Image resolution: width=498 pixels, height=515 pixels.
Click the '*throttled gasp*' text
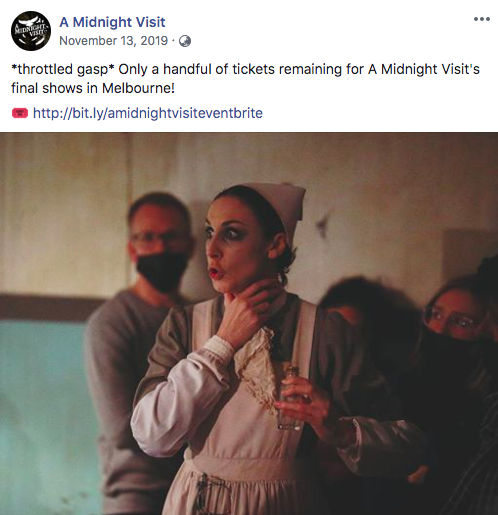point(63,69)
